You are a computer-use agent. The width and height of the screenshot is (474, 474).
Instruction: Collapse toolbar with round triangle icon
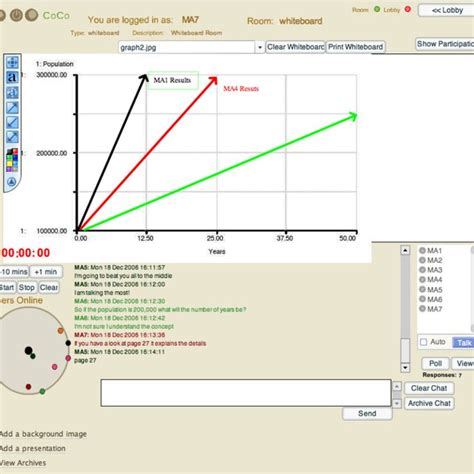coord(12,182)
